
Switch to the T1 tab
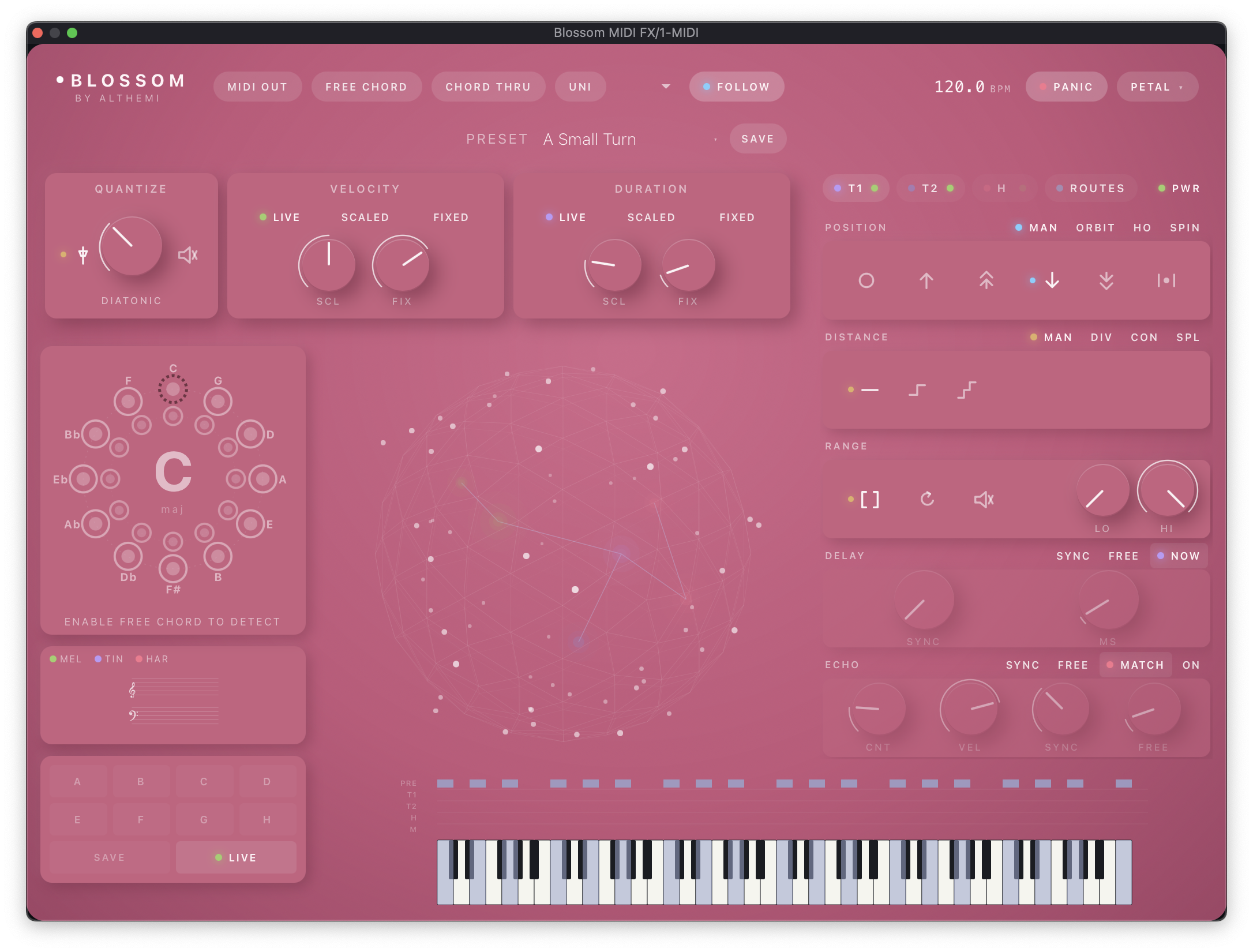coord(856,189)
